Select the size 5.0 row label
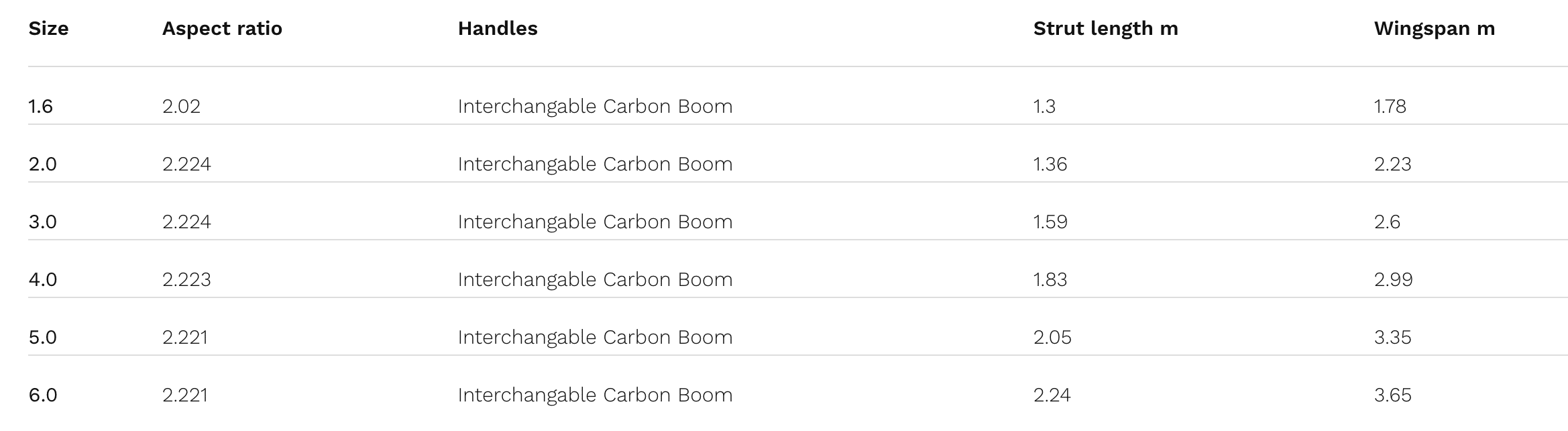 (x=42, y=337)
